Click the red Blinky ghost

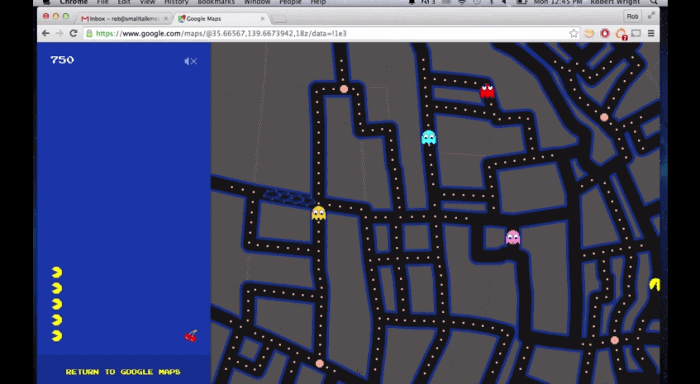(x=487, y=91)
